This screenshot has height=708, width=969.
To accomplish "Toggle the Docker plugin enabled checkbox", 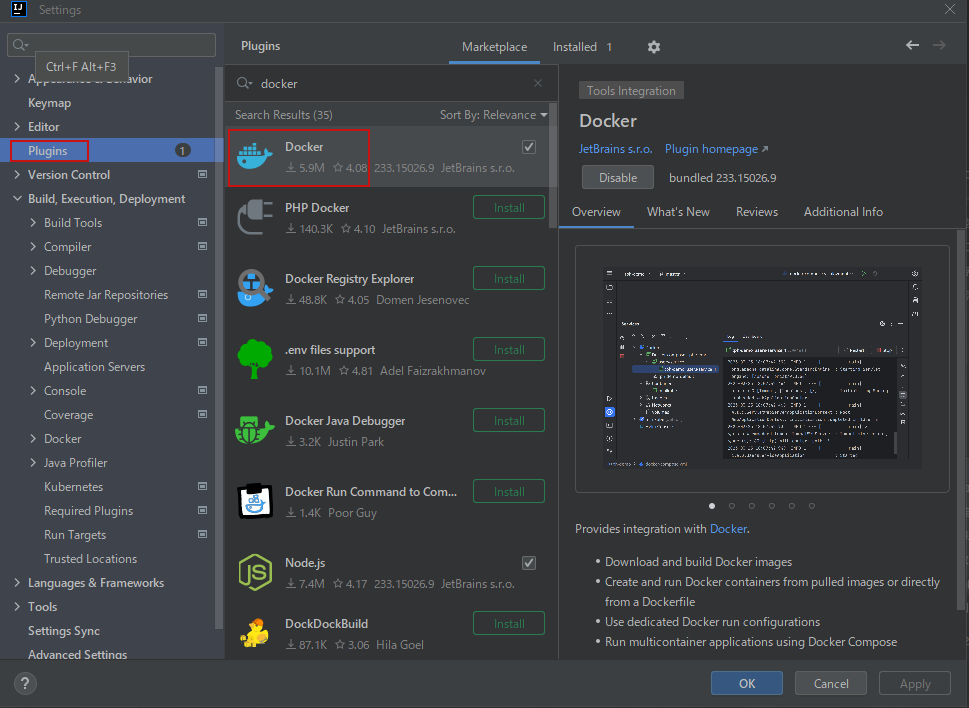I will [x=528, y=147].
